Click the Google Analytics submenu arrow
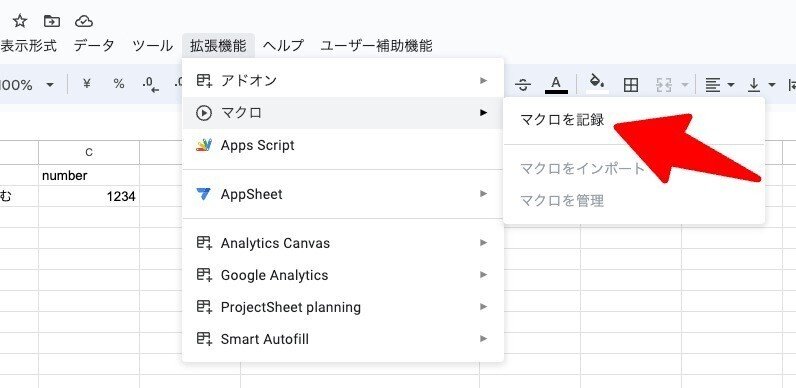Screen dimensions: 796x388 (x=483, y=275)
